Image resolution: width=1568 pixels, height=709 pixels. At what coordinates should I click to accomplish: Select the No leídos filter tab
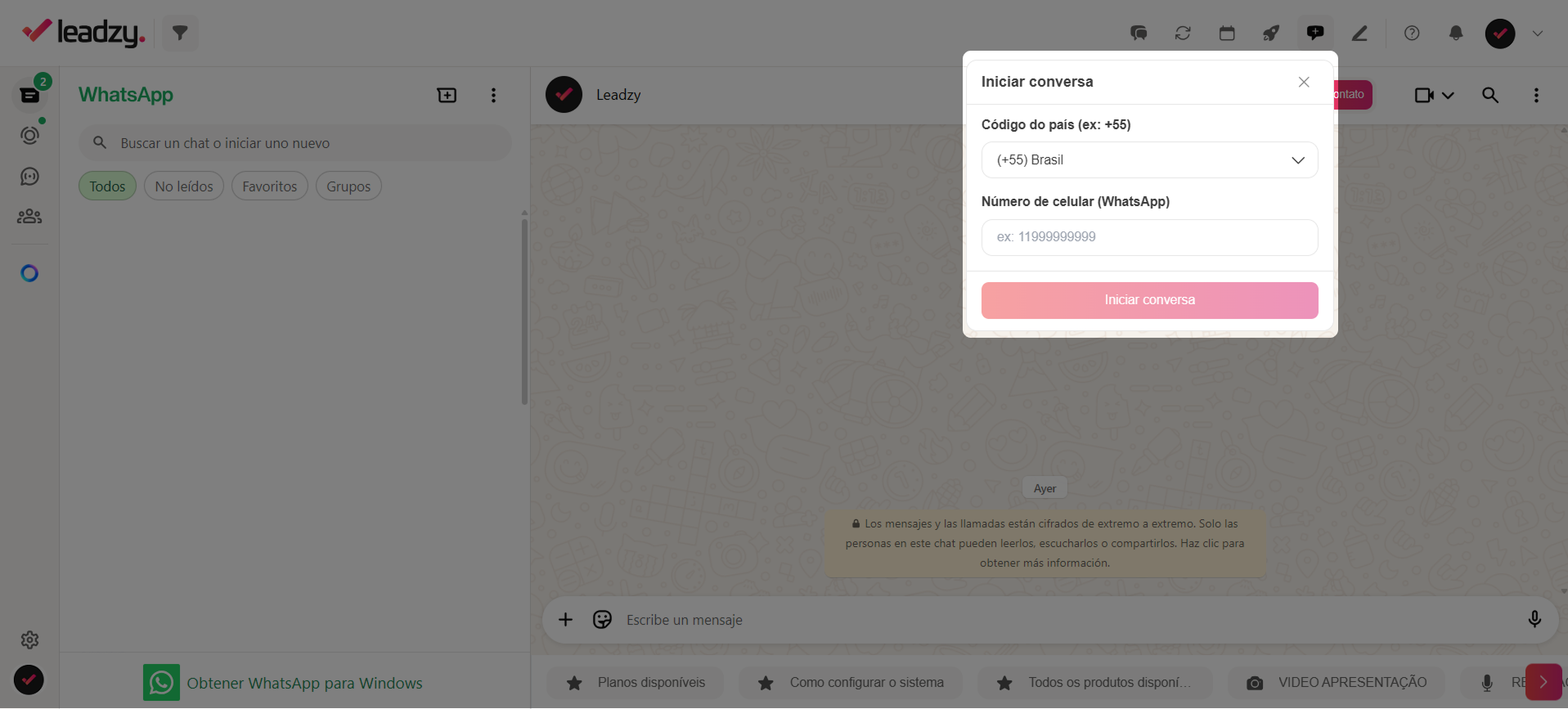(x=184, y=186)
